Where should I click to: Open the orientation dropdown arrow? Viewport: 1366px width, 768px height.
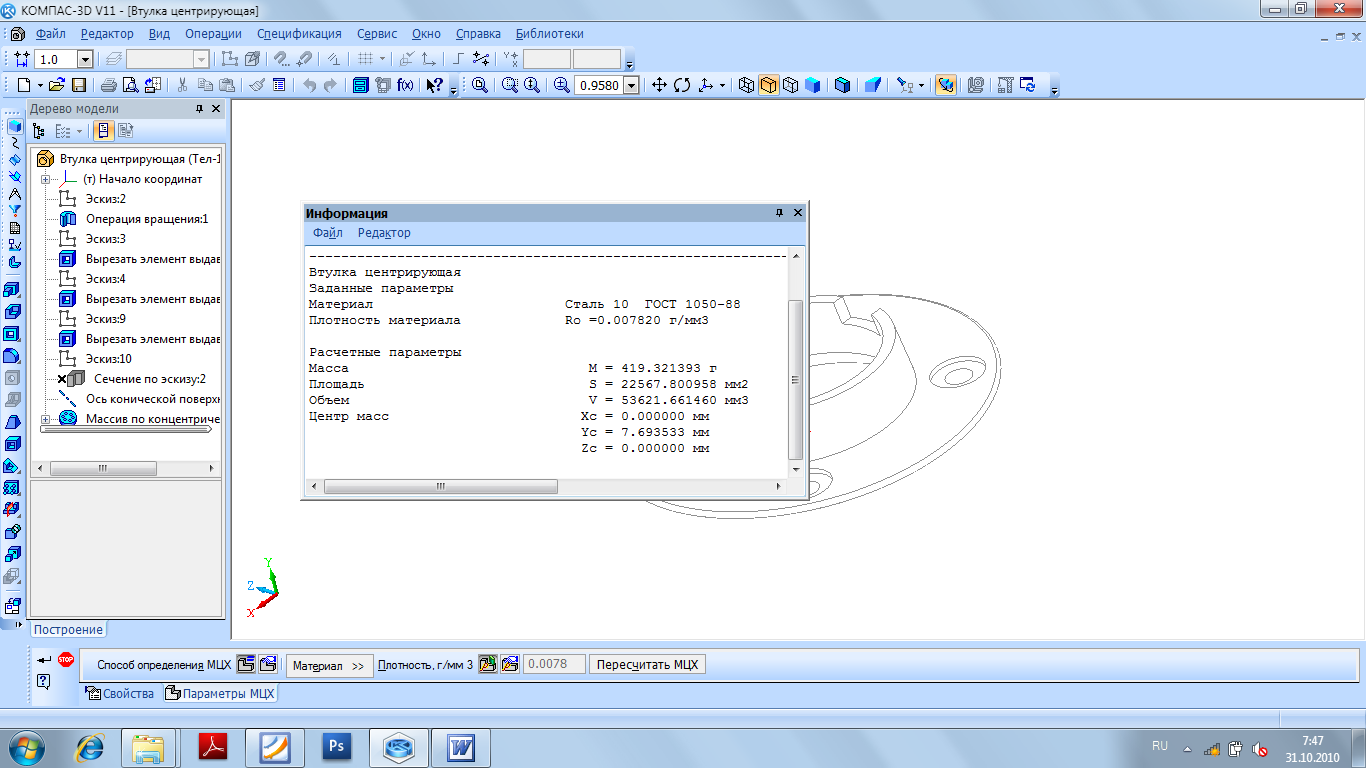722,86
